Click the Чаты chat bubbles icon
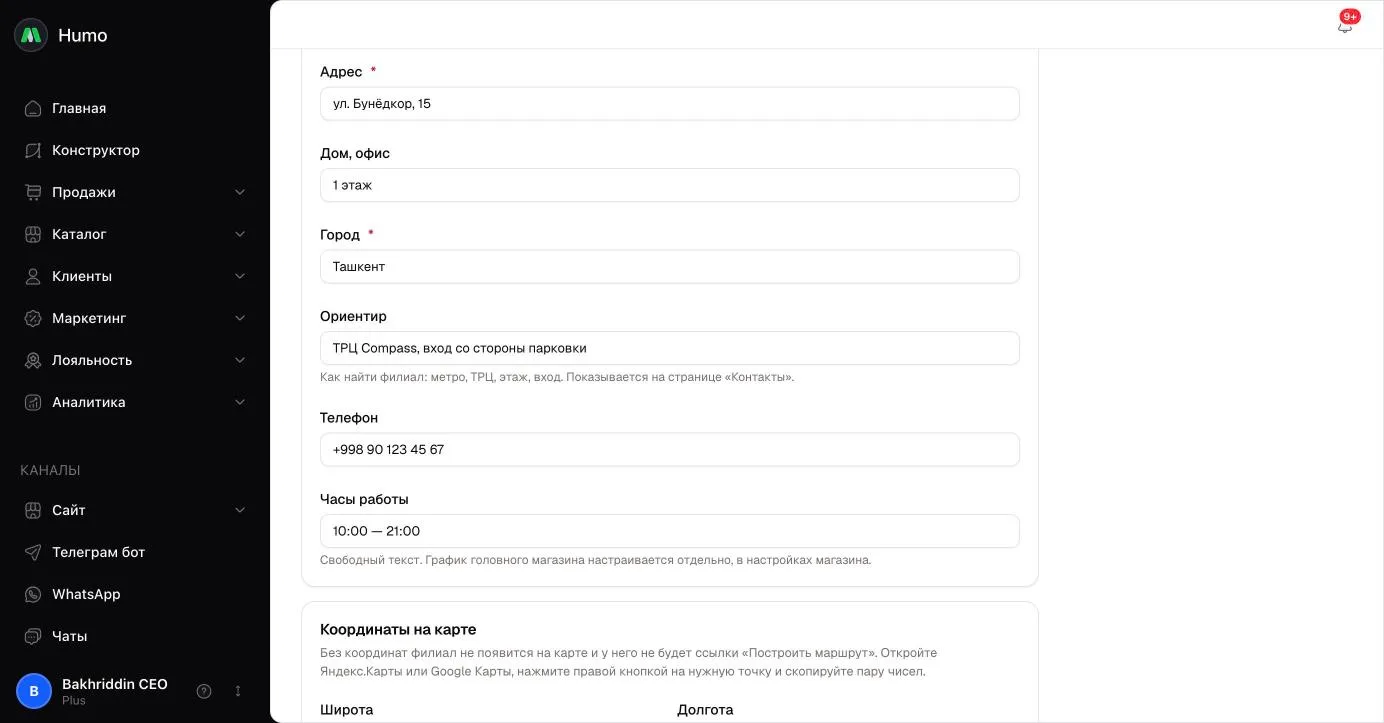The height and width of the screenshot is (723, 1384). coord(33,636)
